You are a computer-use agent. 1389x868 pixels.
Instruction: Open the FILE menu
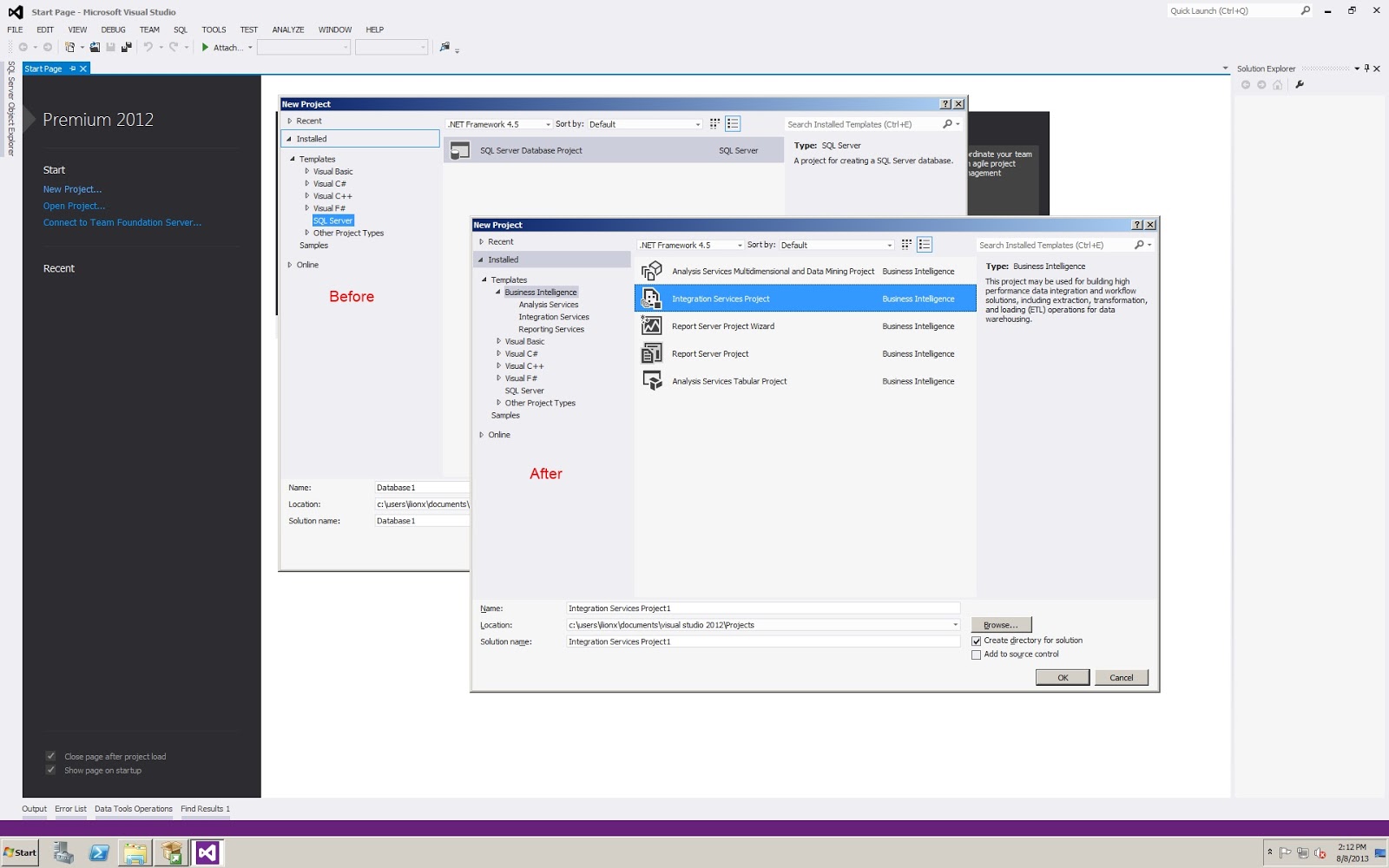[16, 30]
